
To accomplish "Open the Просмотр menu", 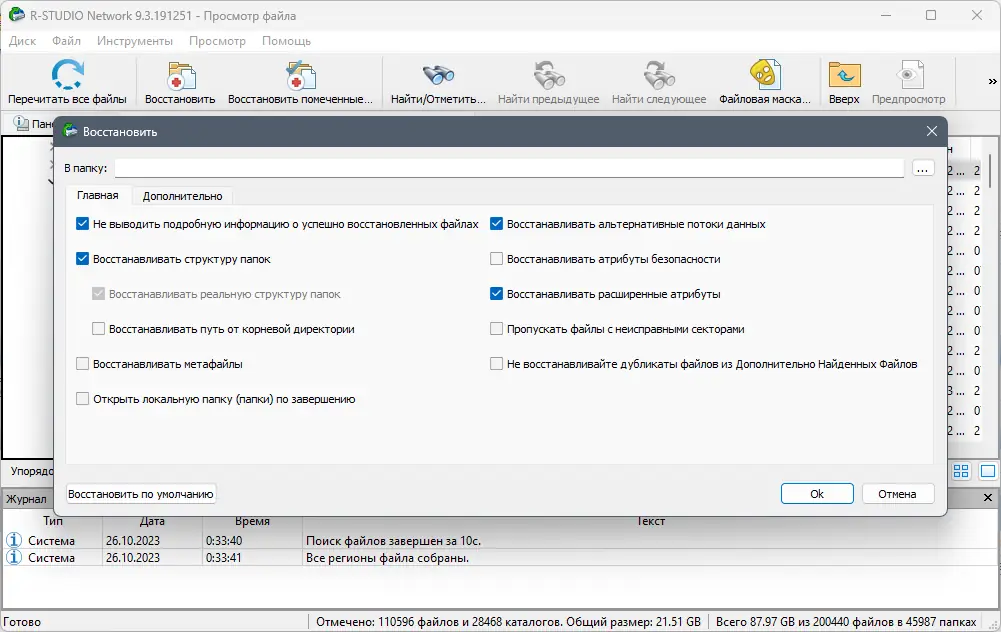I will pos(217,41).
